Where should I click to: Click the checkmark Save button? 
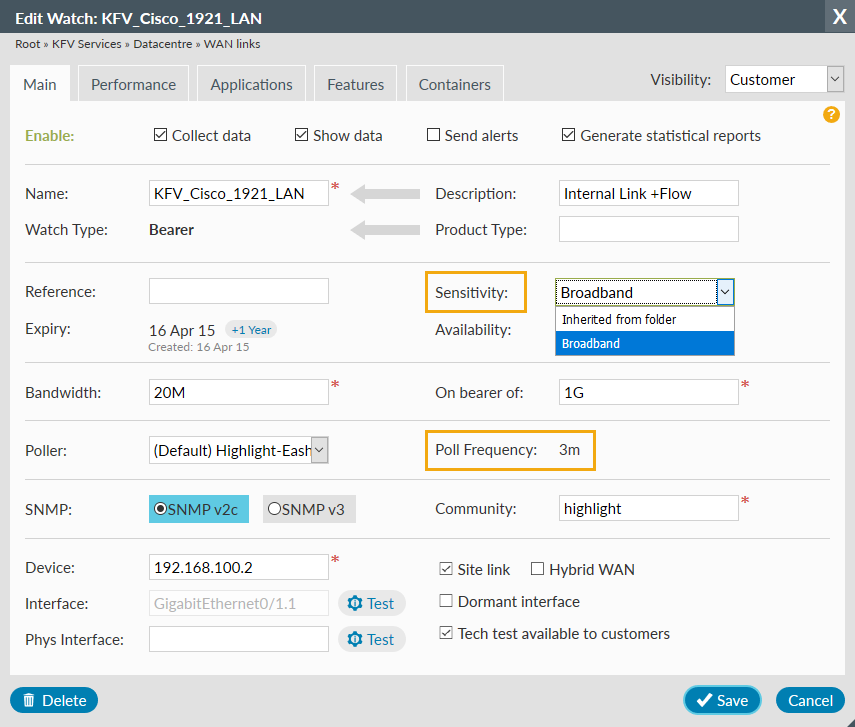click(x=722, y=700)
